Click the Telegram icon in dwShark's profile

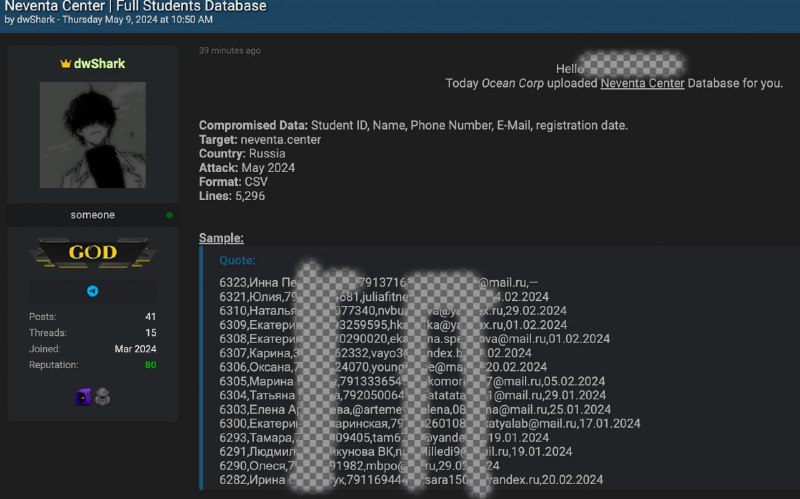(x=92, y=291)
